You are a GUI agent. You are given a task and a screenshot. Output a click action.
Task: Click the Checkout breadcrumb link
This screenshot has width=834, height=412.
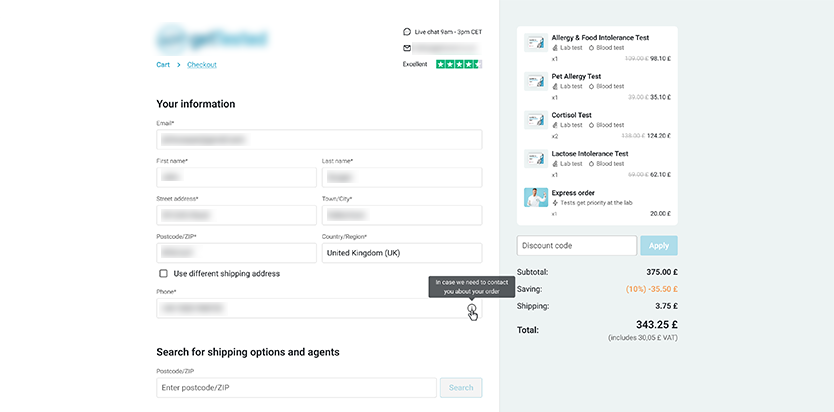point(201,65)
